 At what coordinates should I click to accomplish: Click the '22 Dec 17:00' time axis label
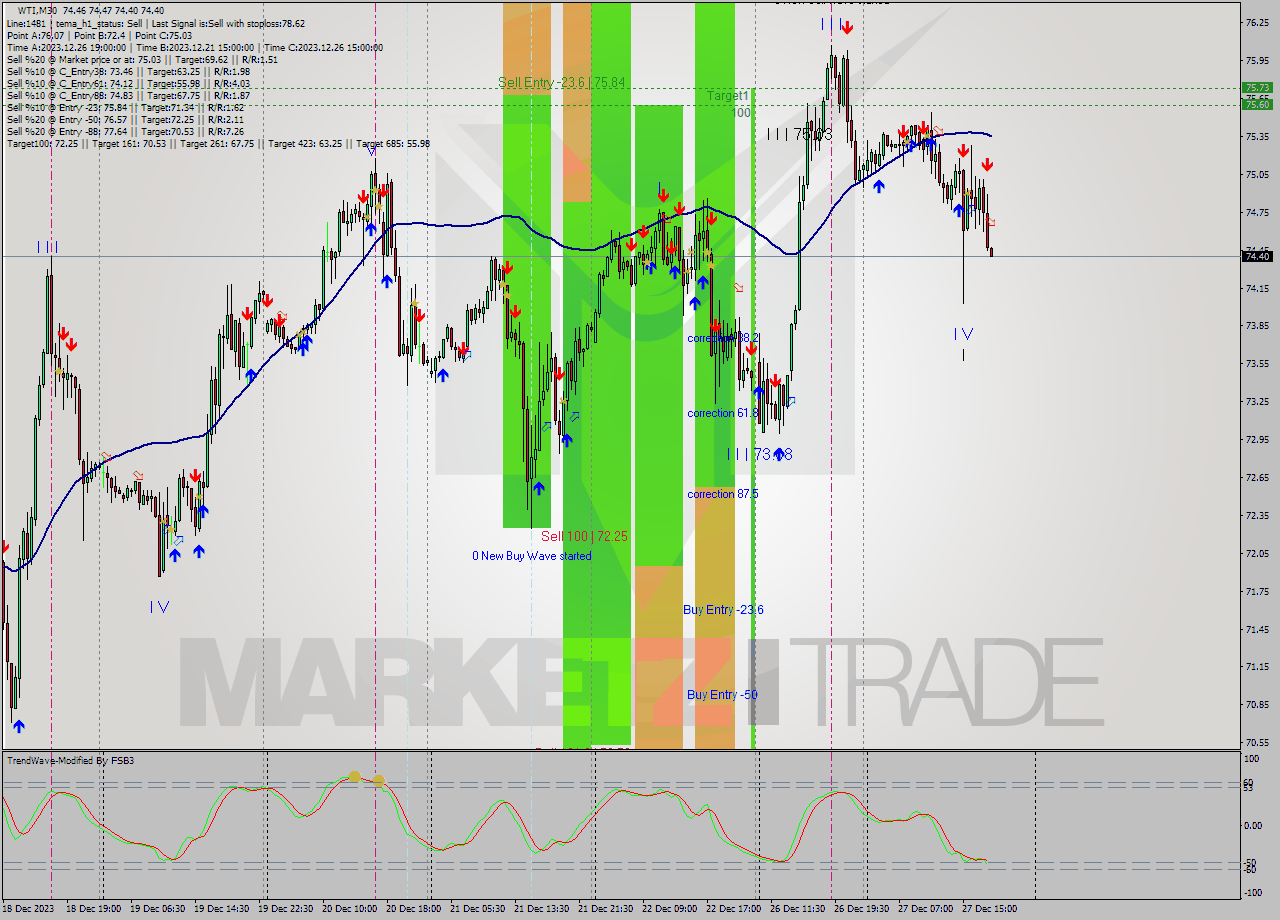click(733, 909)
